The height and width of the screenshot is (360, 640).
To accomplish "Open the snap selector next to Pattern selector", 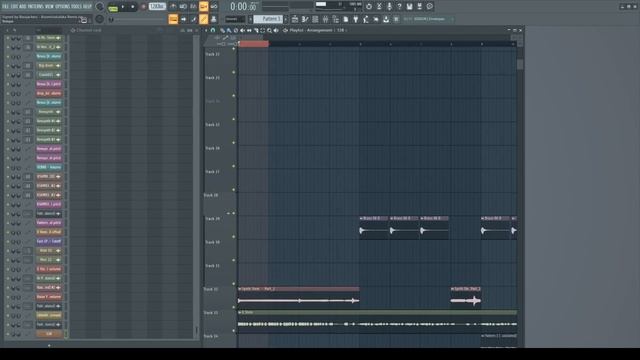I will pos(236,19).
